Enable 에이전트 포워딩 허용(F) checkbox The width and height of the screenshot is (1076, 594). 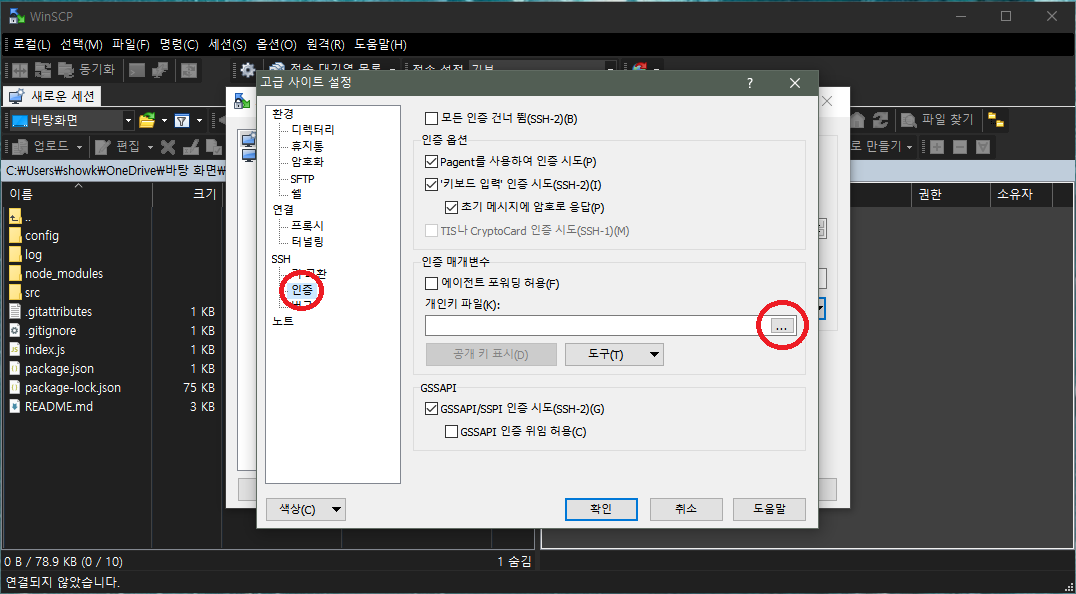coord(432,283)
